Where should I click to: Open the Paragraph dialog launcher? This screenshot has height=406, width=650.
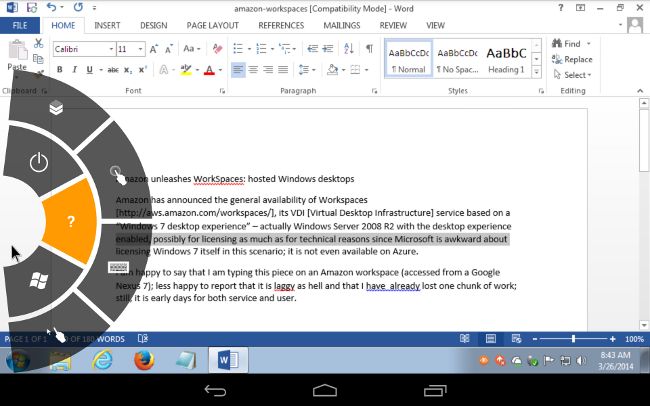pyautogui.click(x=374, y=91)
